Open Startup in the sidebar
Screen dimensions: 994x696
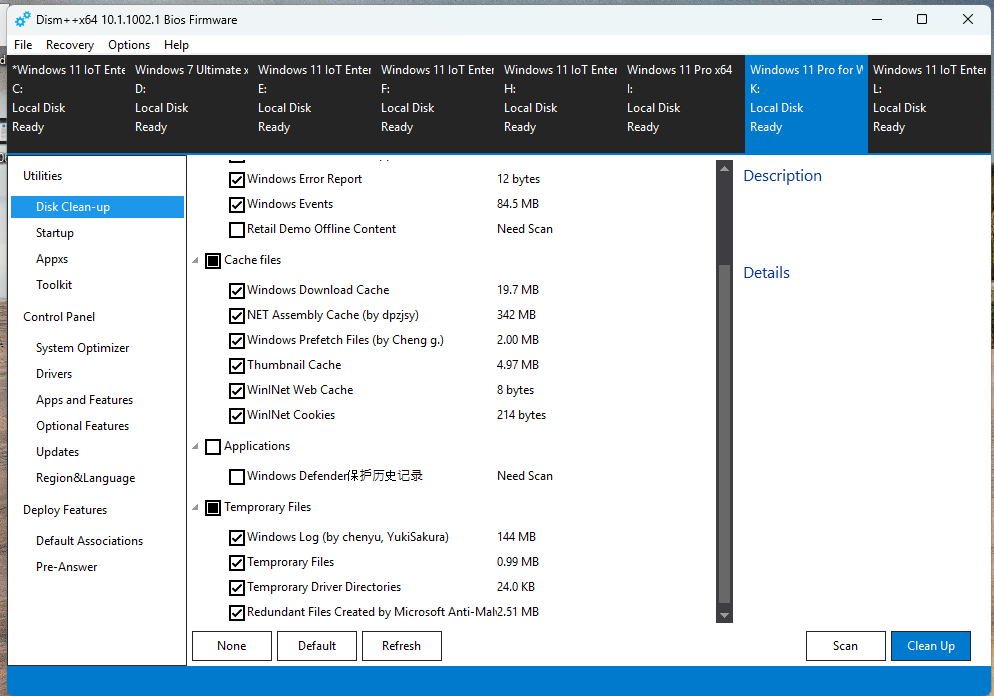[x=55, y=233]
